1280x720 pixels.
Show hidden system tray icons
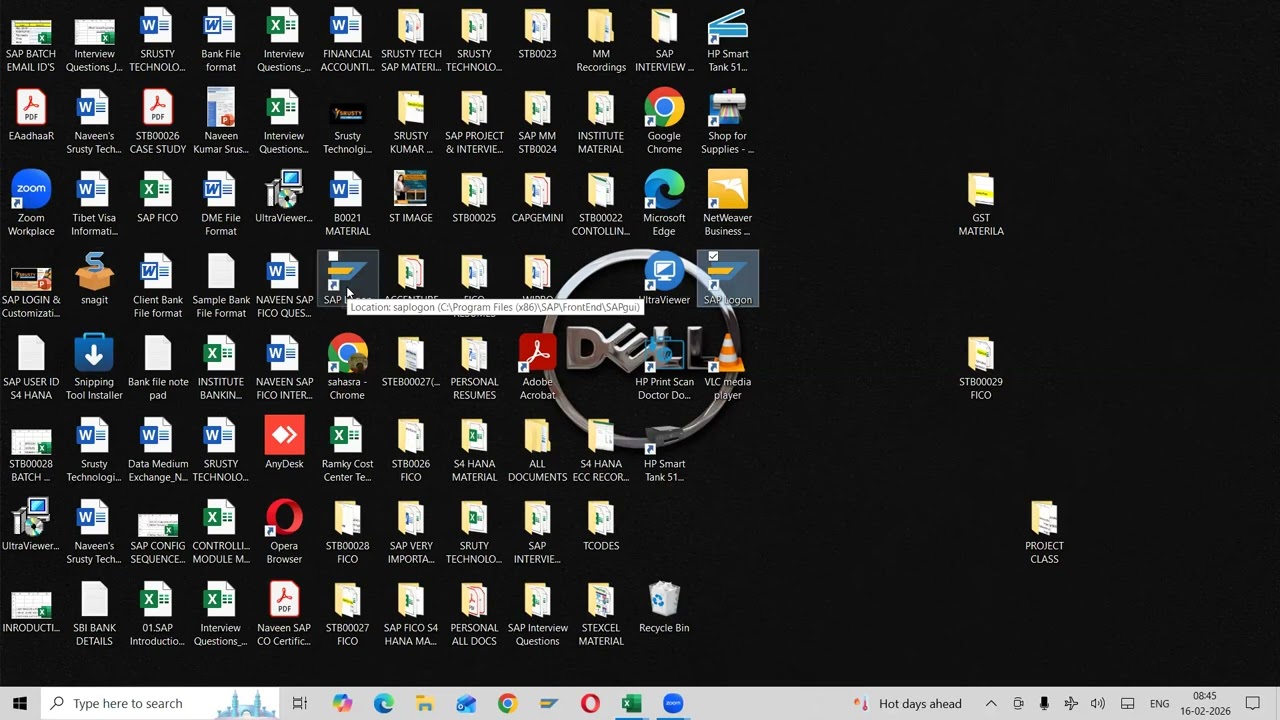point(991,703)
